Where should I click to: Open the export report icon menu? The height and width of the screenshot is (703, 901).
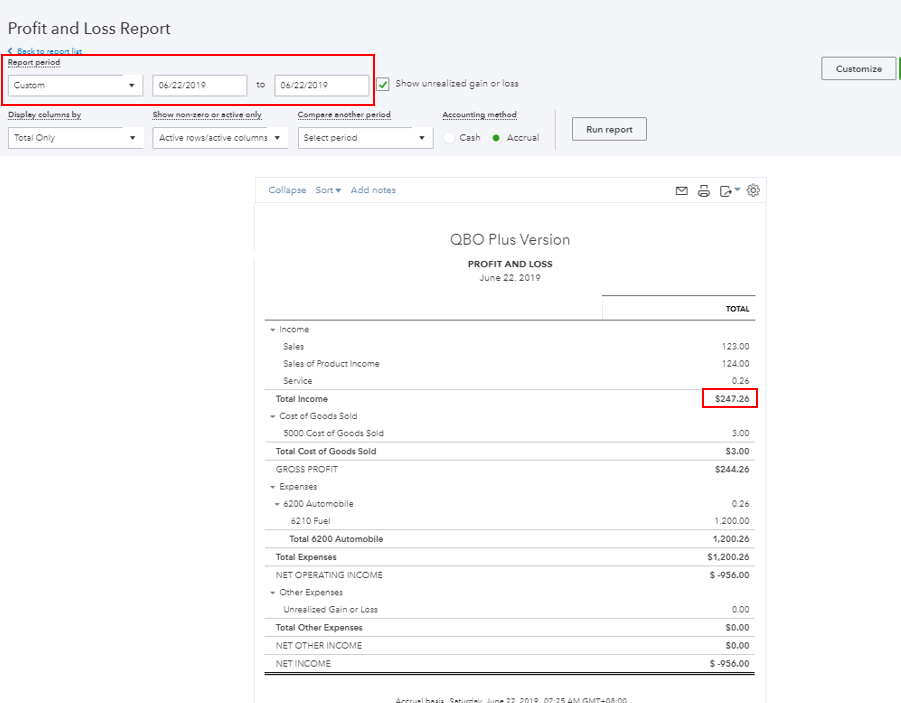(x=730, y=191)
